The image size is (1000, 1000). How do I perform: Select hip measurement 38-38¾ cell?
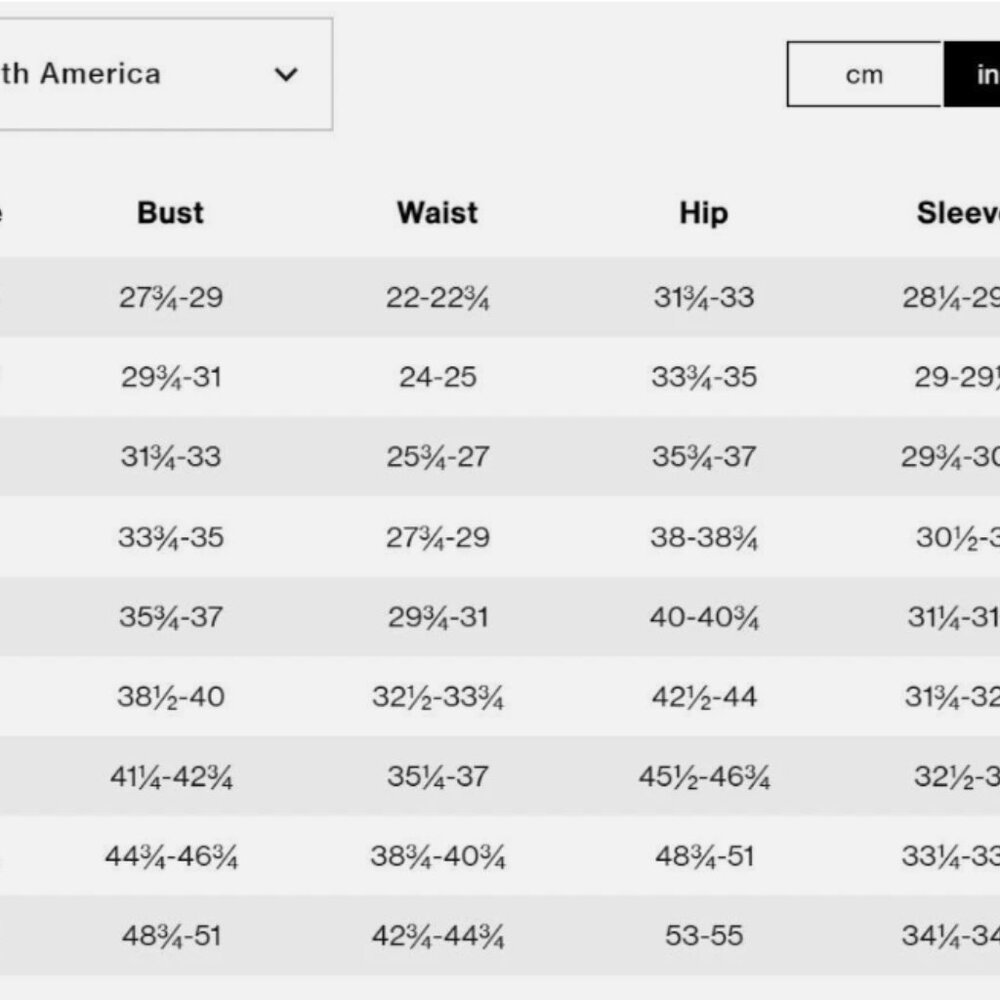pos(704,538)
